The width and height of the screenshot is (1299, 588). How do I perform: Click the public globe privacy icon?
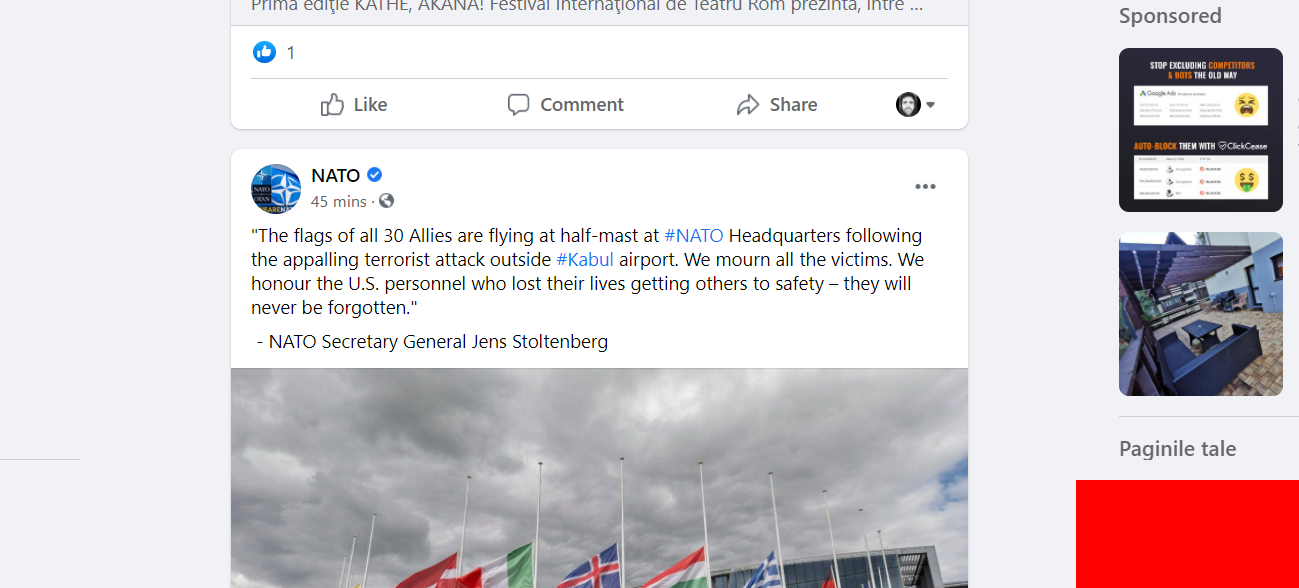pyautogui.click(x=386, y=201)
